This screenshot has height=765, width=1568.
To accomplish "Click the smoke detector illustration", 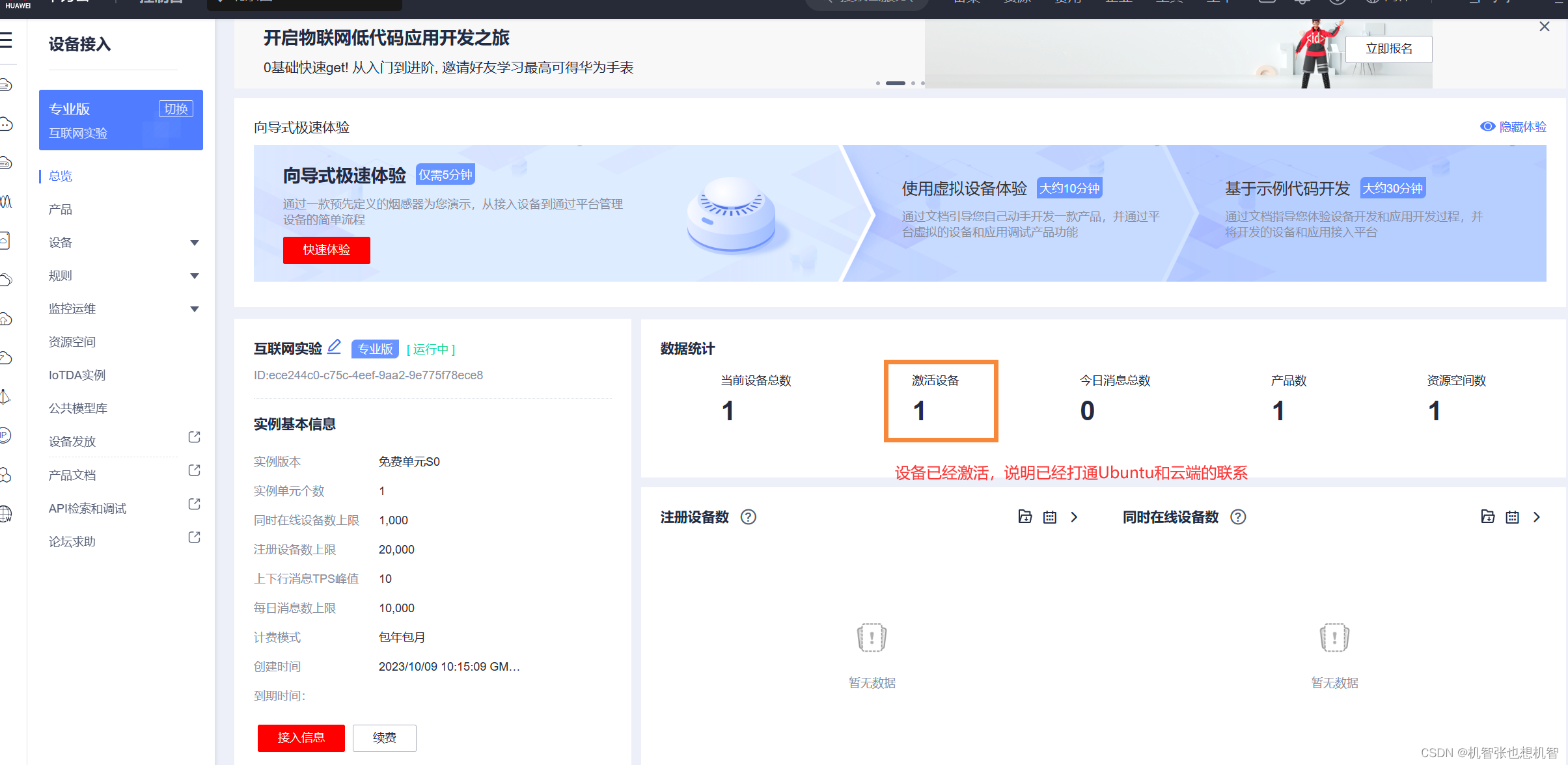I will 732,214.
